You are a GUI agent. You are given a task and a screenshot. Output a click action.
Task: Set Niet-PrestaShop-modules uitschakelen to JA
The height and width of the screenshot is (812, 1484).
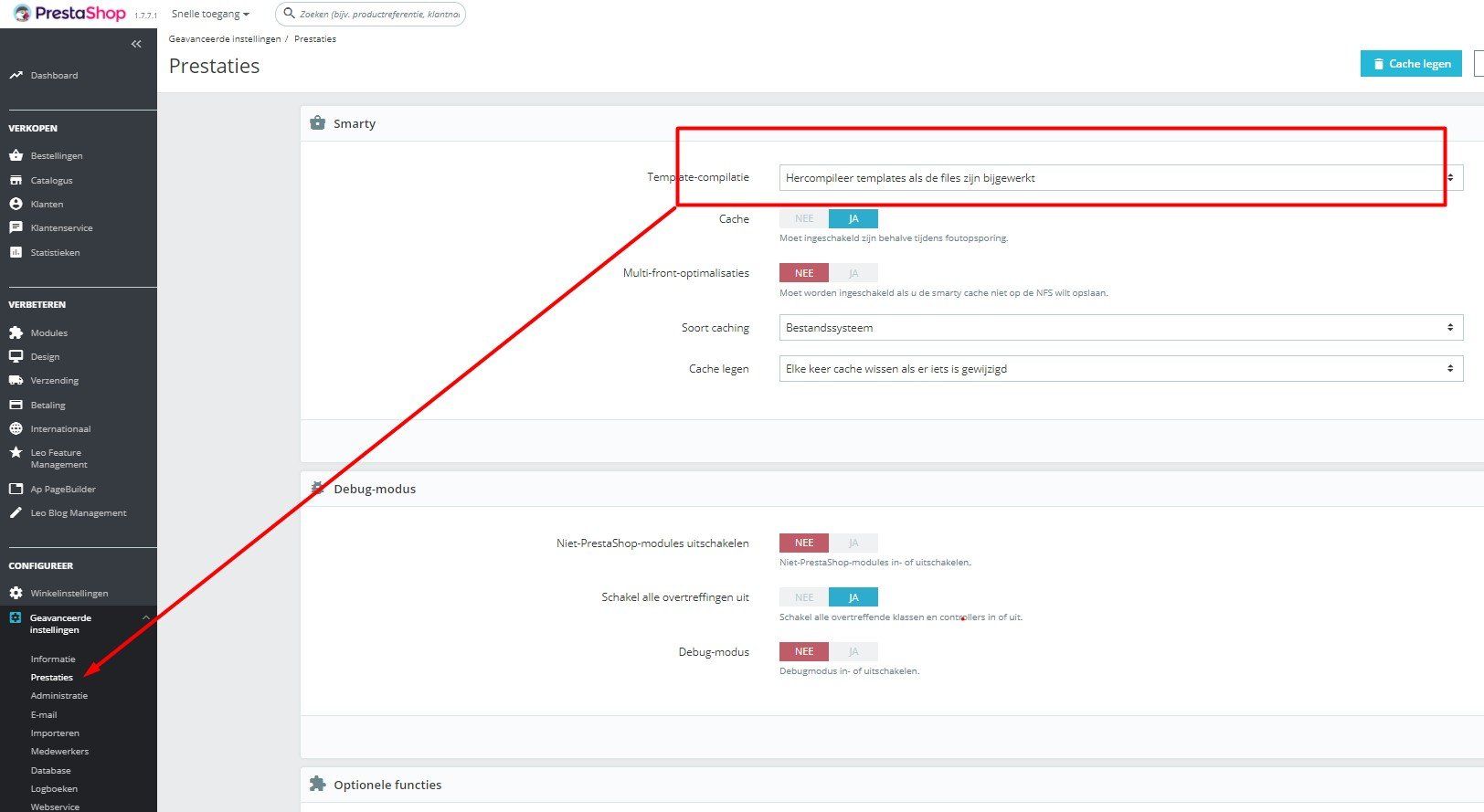tap(853, 543)
